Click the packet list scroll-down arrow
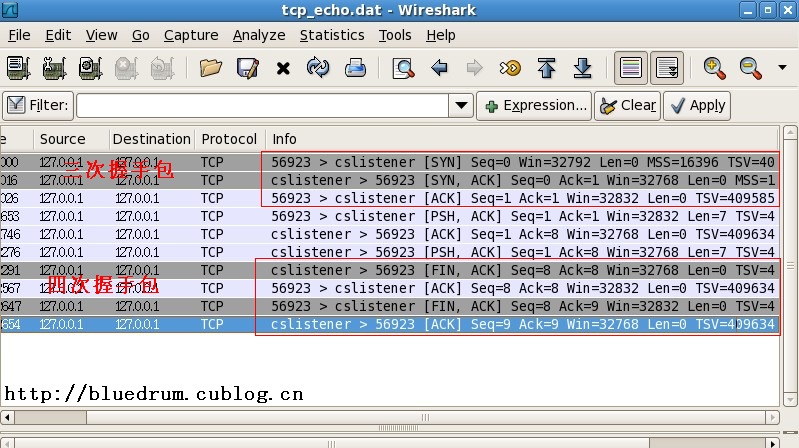The height and width of the screenshot is (448, 799). (790, 399)
